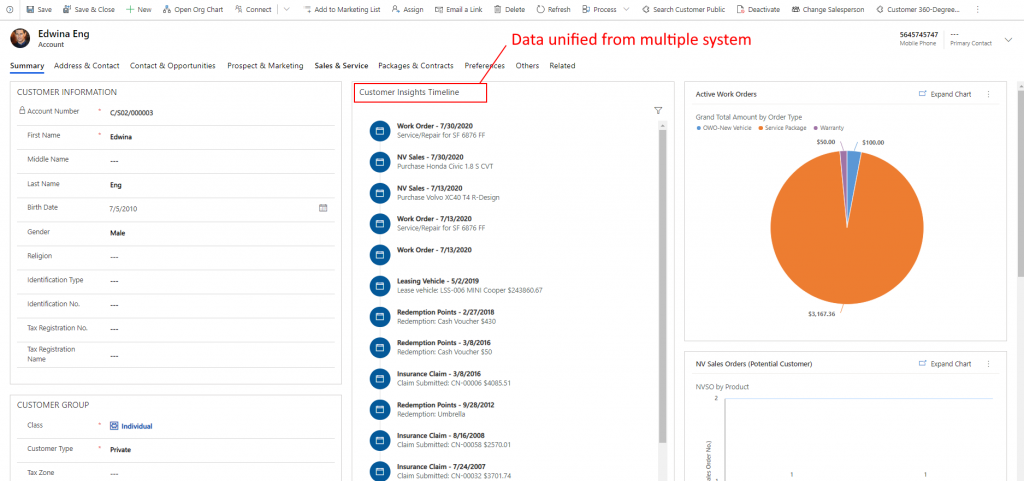Switch to the Address & Contact tab
Image resolution: width=1024 pixels, height=481 pixels.
click(x=87, y=66)
